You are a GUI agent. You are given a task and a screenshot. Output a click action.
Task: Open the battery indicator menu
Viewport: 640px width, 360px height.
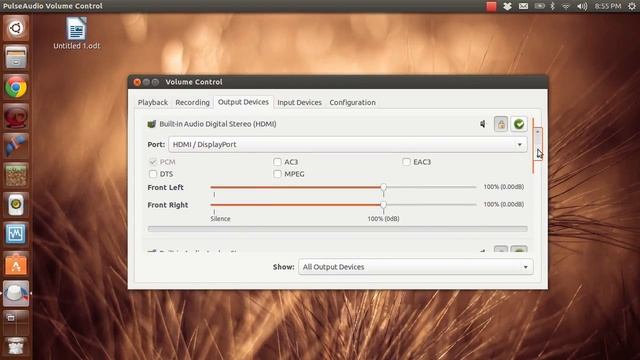[x=540, y=6]
